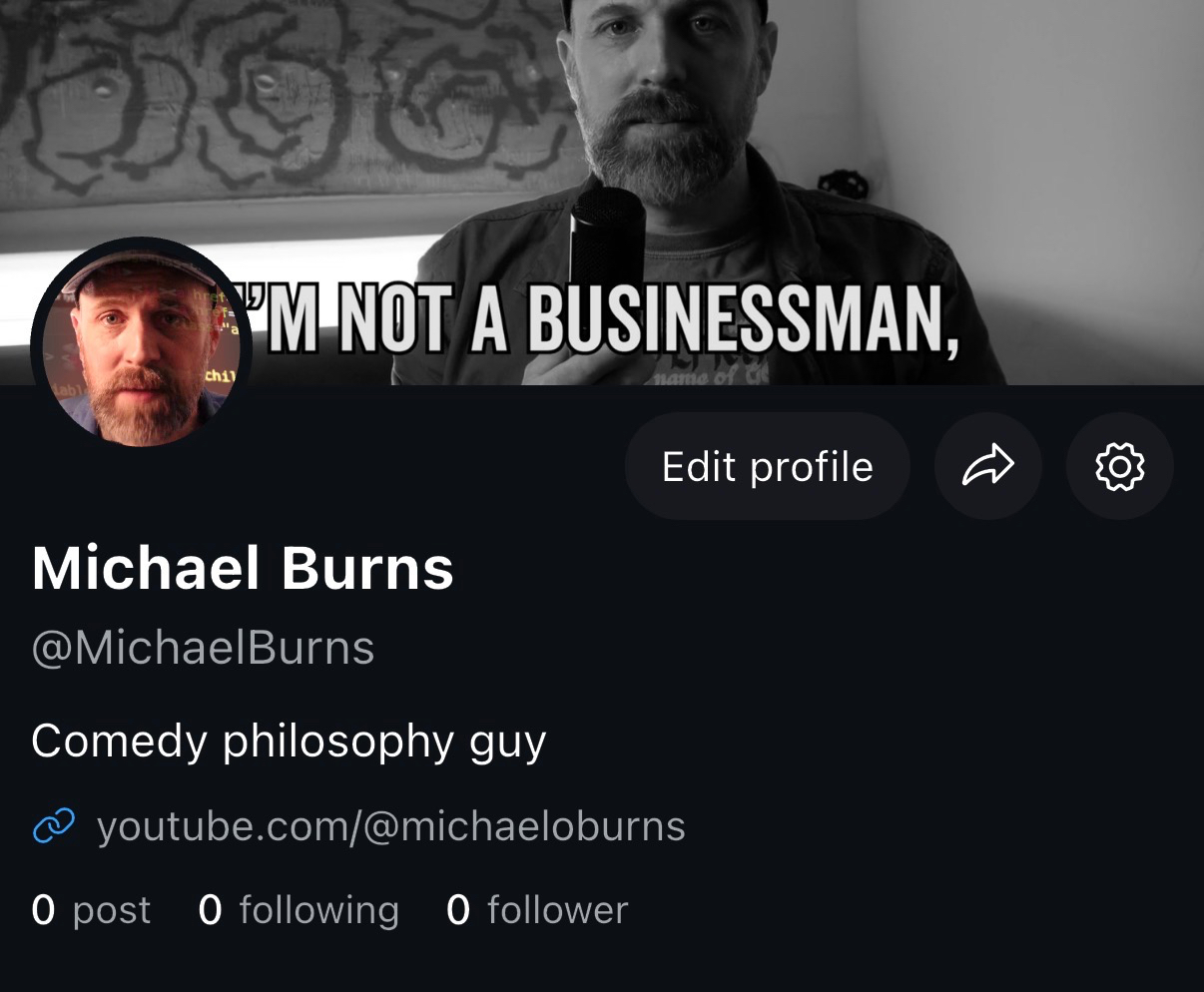Click the blue chain link icon
Viewport: 1204px width, 992px height.
[54, 826]
